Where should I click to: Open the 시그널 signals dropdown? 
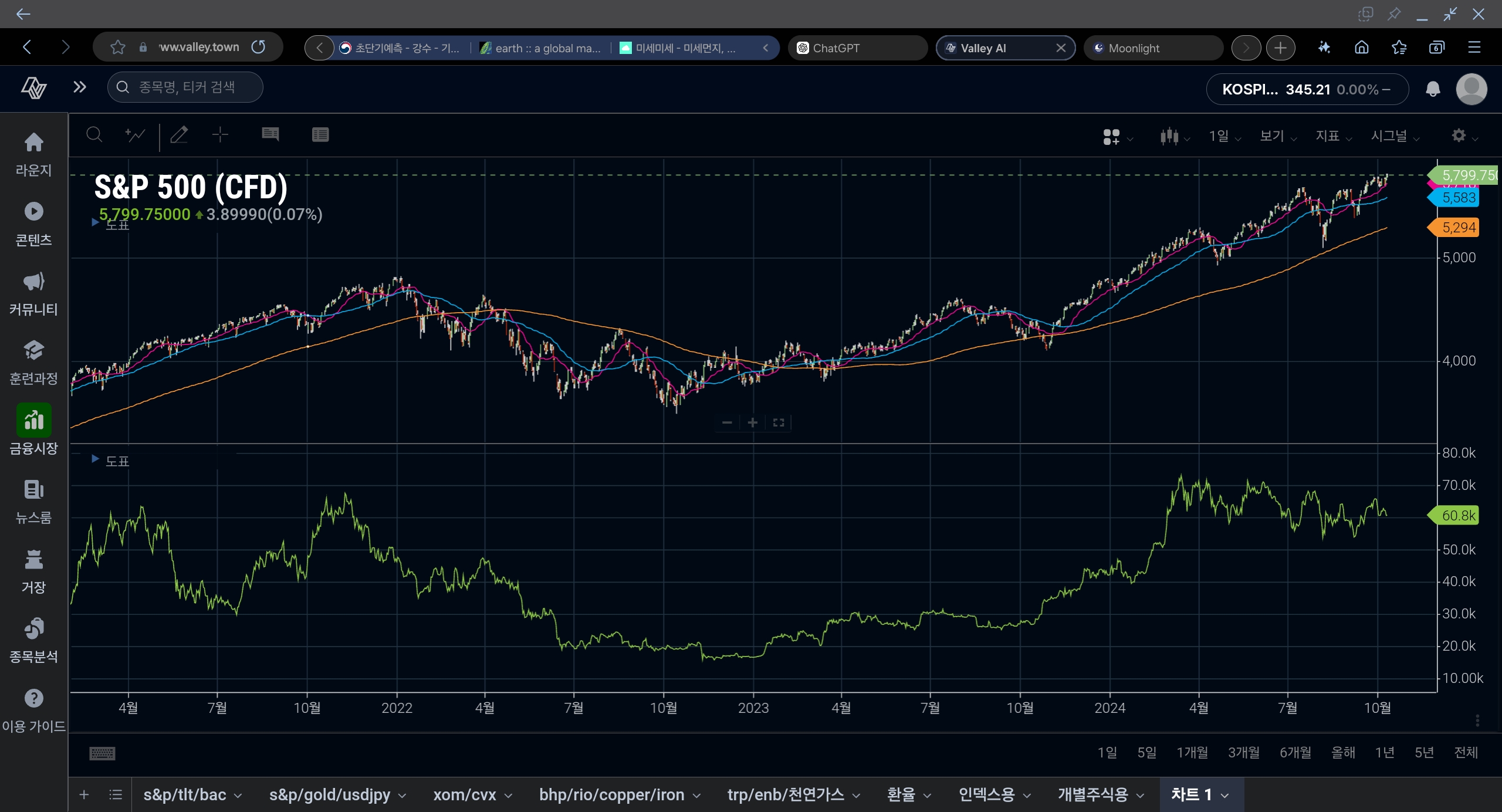tap(1395, 137)
